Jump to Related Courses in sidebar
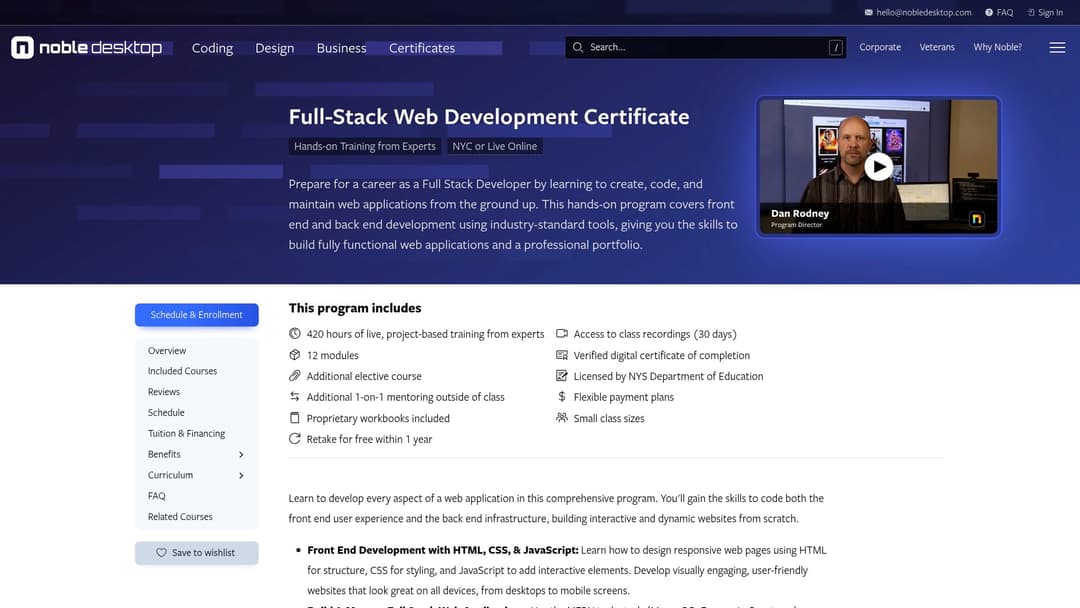The width and height of the screenshot is (1080, 608). coord(180,516)
